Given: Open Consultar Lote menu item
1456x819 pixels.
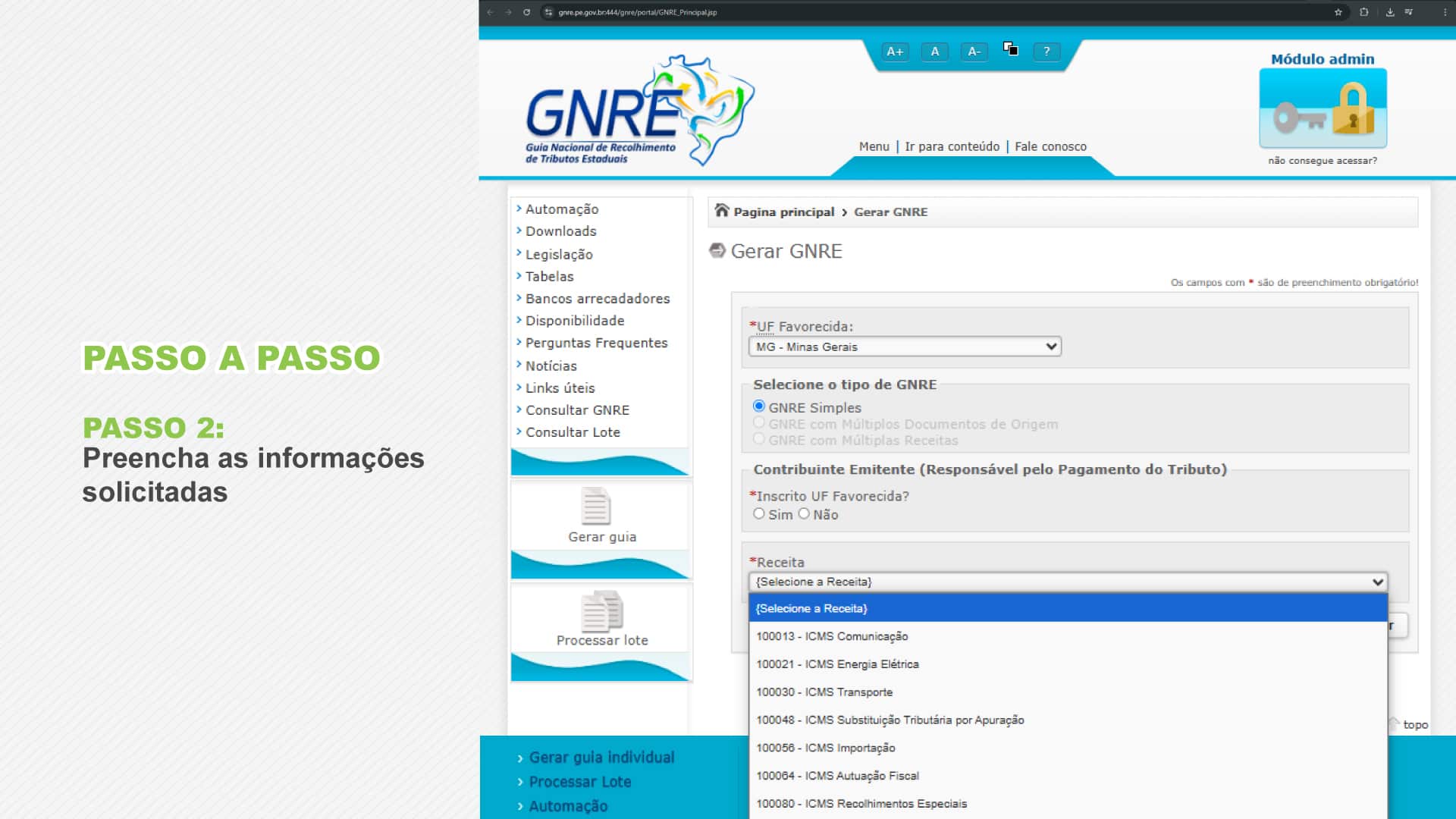Looking at the screenshot, I should pos(573,432).
